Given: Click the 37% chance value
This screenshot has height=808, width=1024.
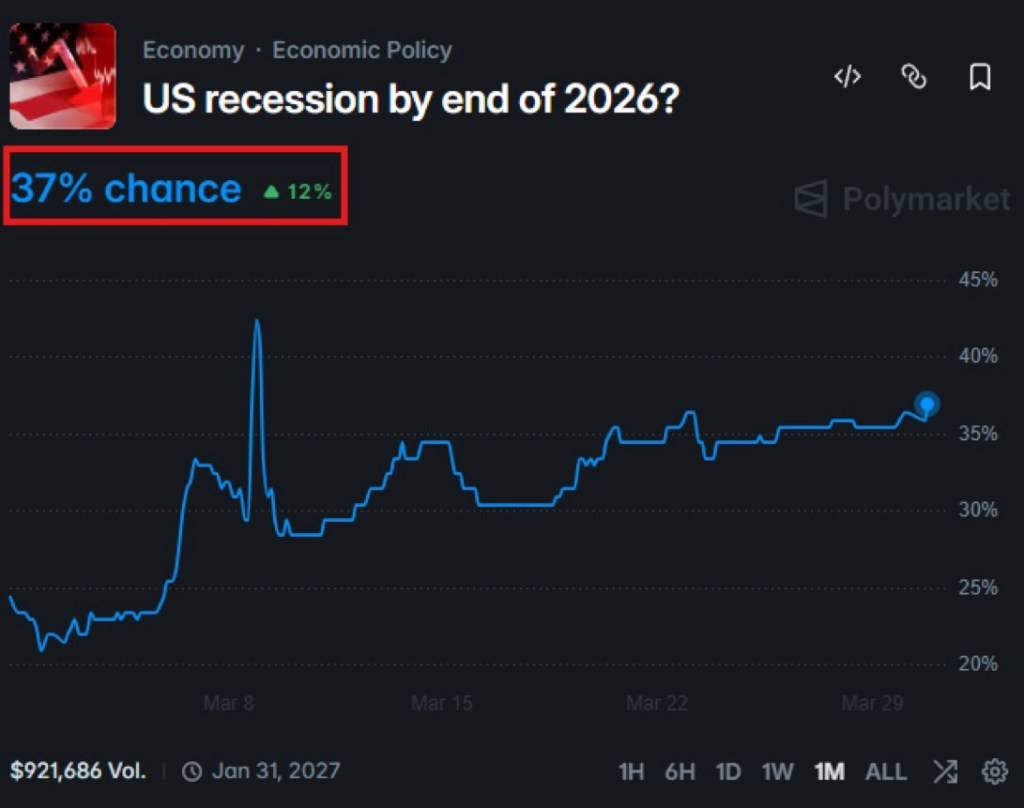Looking at the screenshot, I should point(126,188).
